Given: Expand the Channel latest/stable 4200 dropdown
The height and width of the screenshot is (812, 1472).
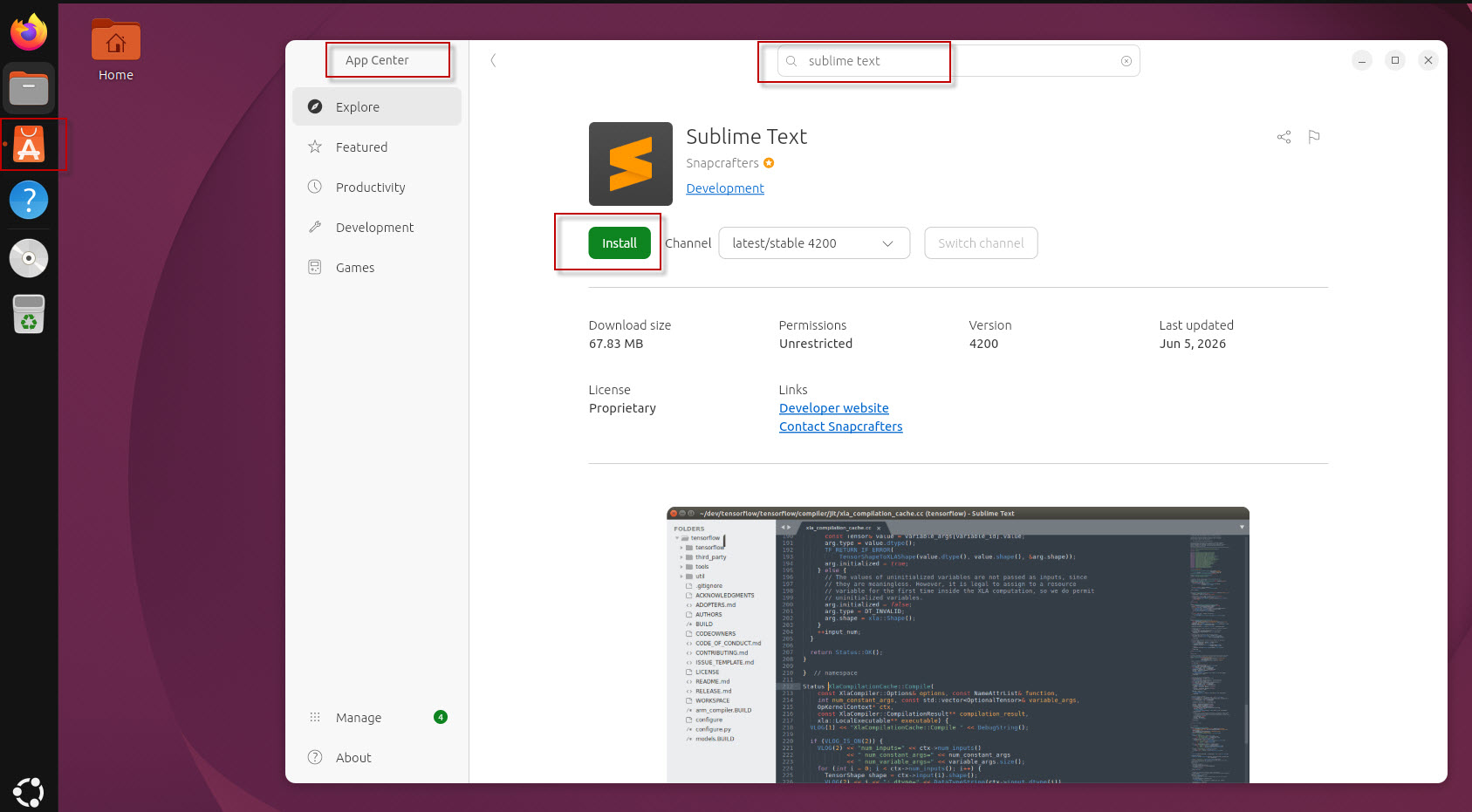Looking at the screenshot, I should click(x=814, y=243).
